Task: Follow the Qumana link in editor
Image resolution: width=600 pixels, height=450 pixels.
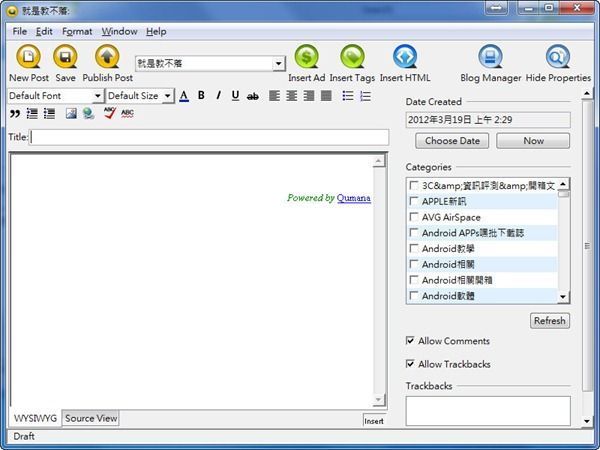Action: (354, 198)
